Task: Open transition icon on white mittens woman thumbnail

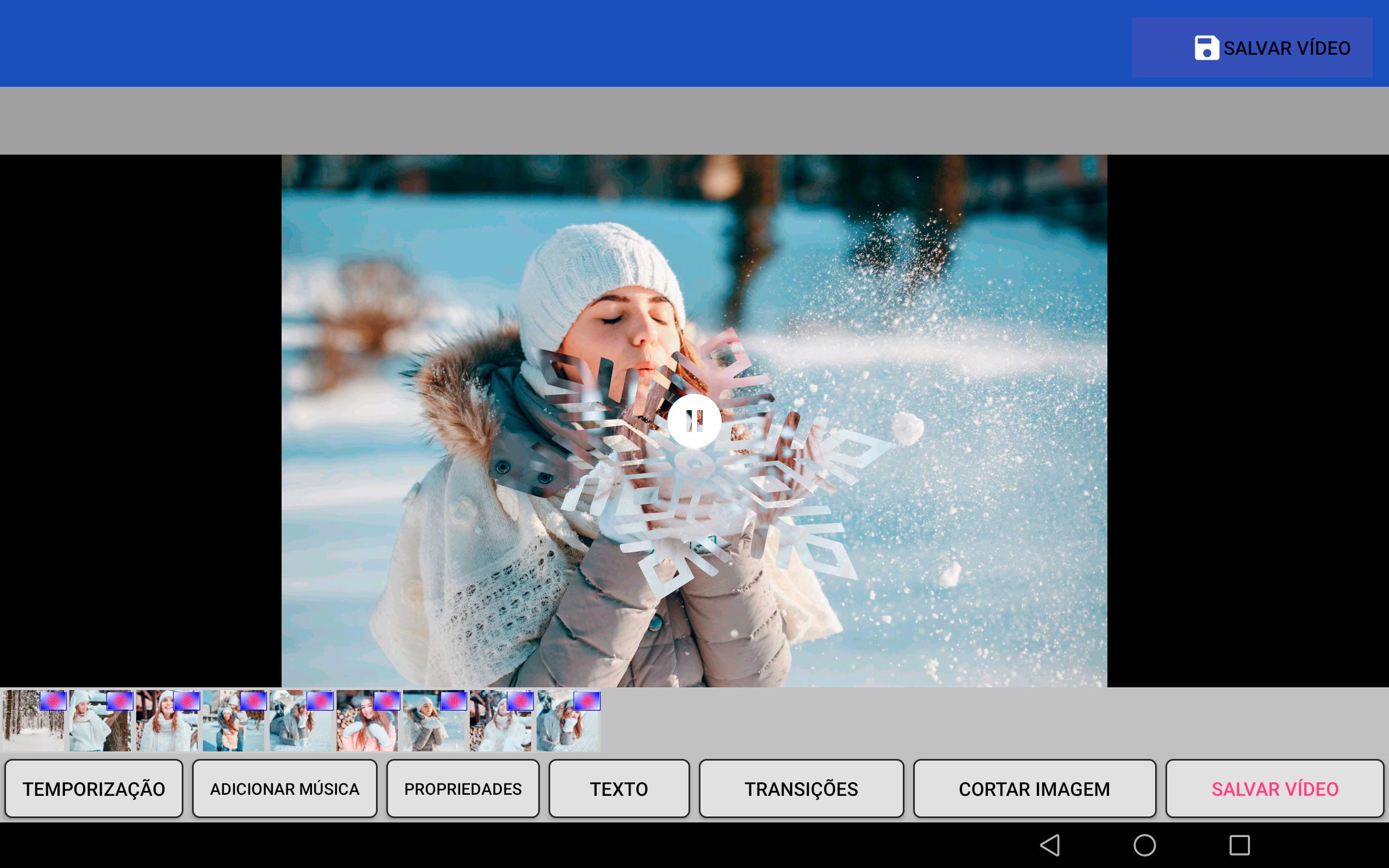Action: coord(386,701)
